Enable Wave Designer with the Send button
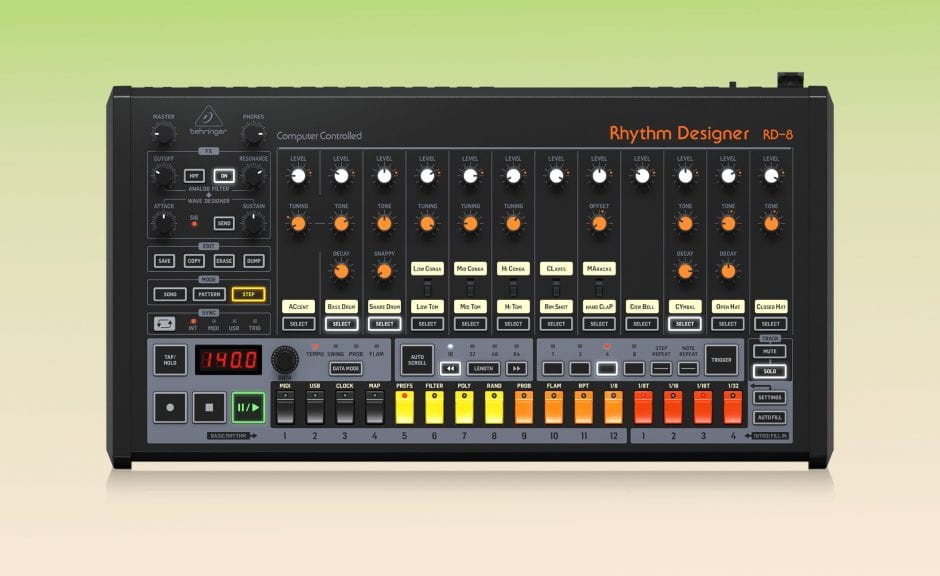940x576 pixels. click(x=224, y=224)
